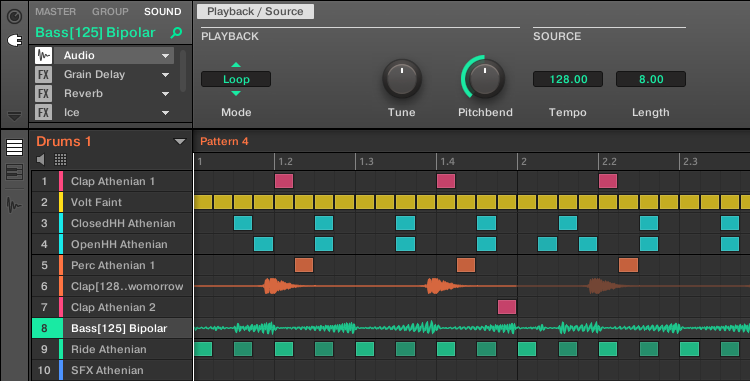Click timeline marker 1.2 in the ruler
The image size is (750, 381).
pos(286,162)
